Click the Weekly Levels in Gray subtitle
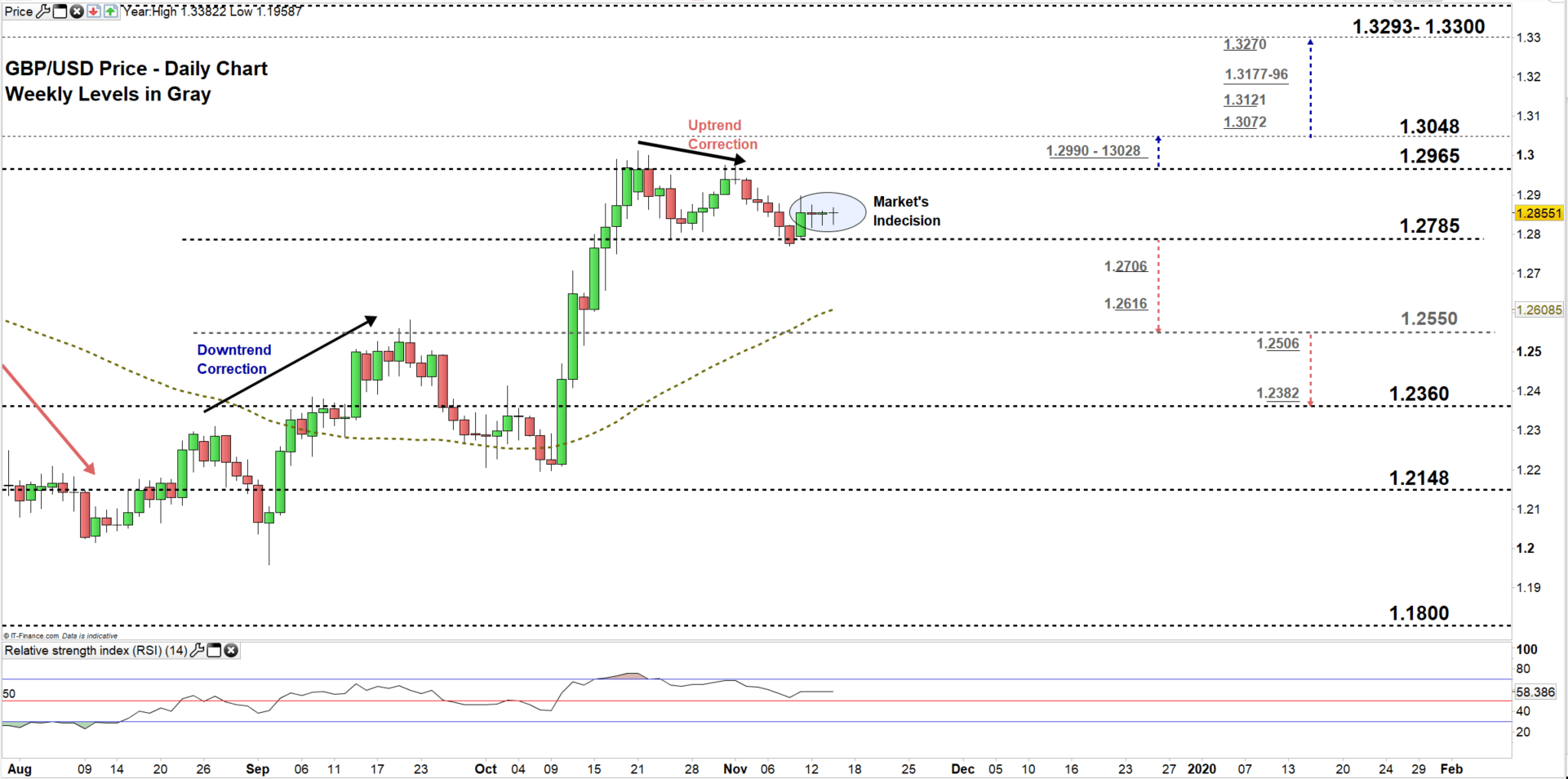The width and height of the screenshot is (1568, 779). (108, 94)
